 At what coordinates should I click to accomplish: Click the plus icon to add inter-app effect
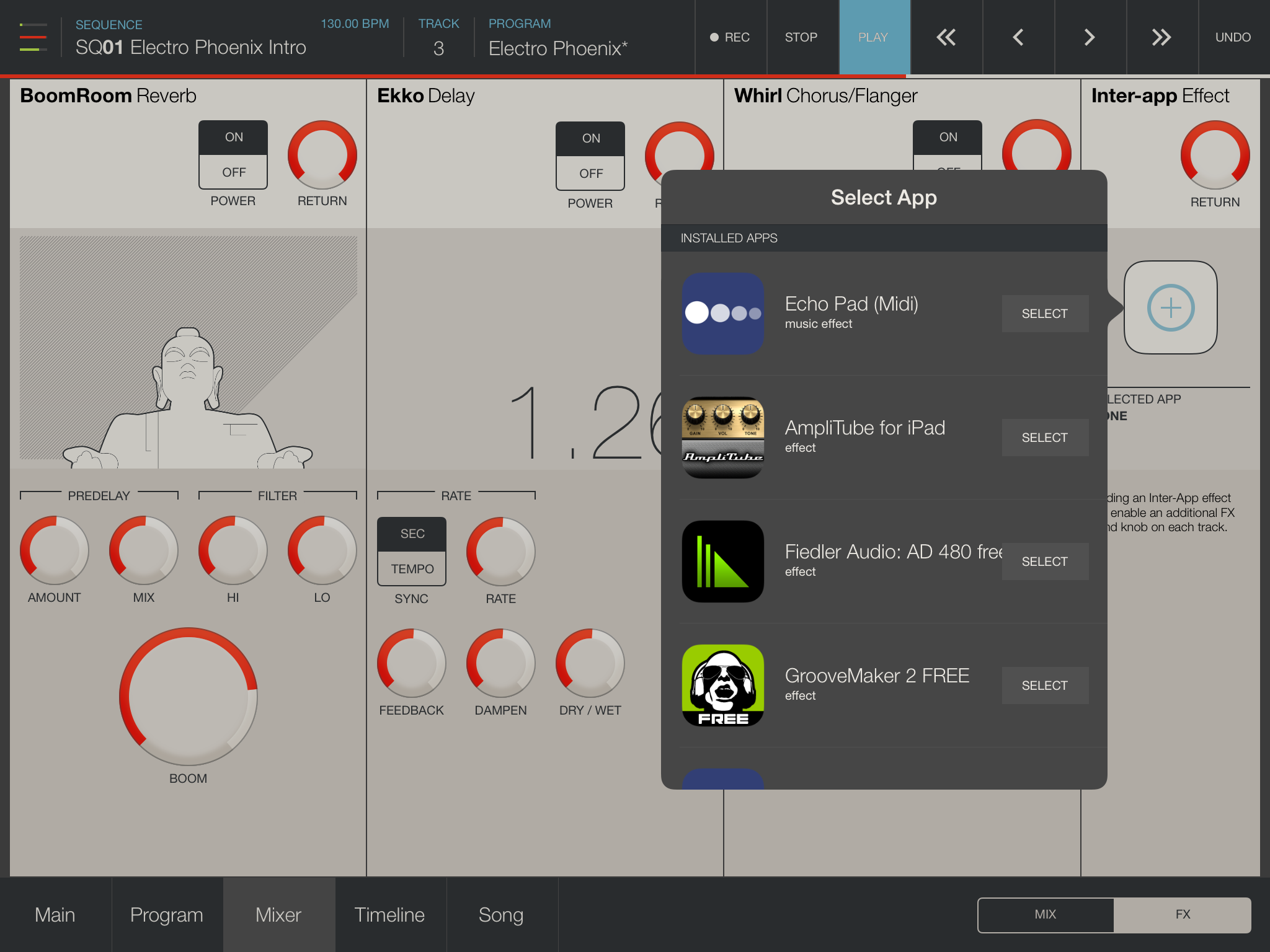pyautogui.click(x=1171, y=307)
